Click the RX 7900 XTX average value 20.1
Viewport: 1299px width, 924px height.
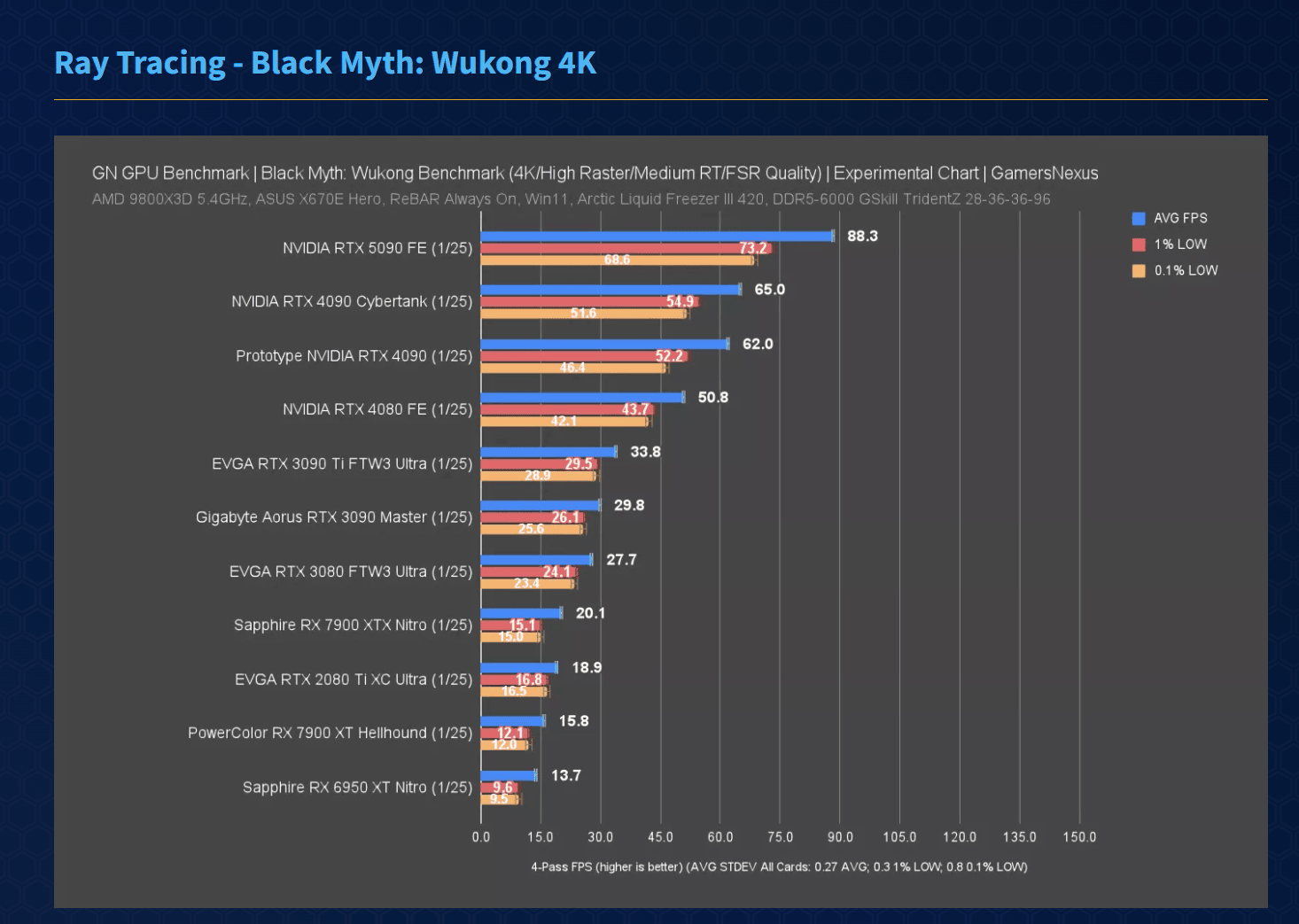(591, 614)
